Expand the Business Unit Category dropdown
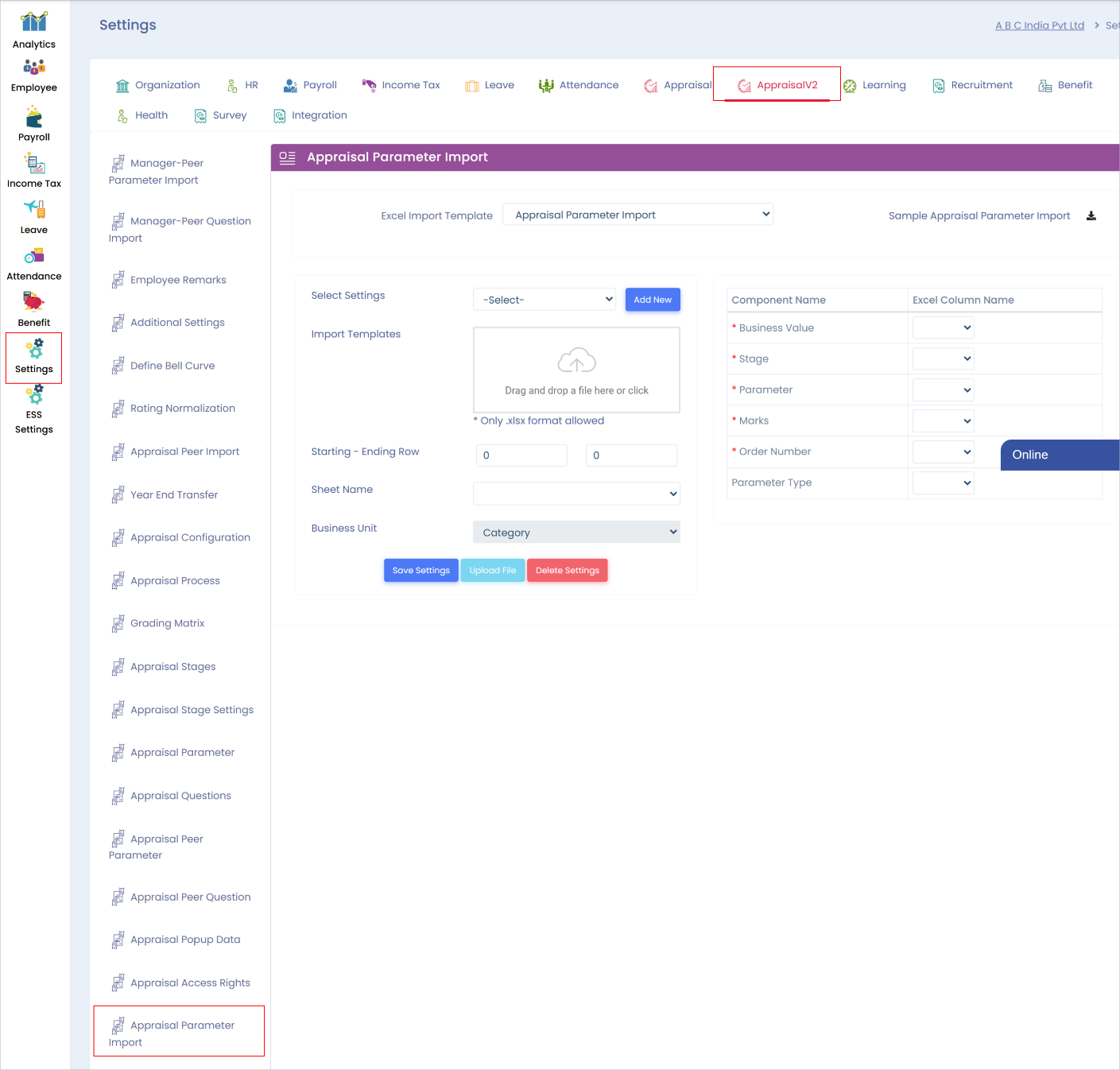 coord(576,533)
